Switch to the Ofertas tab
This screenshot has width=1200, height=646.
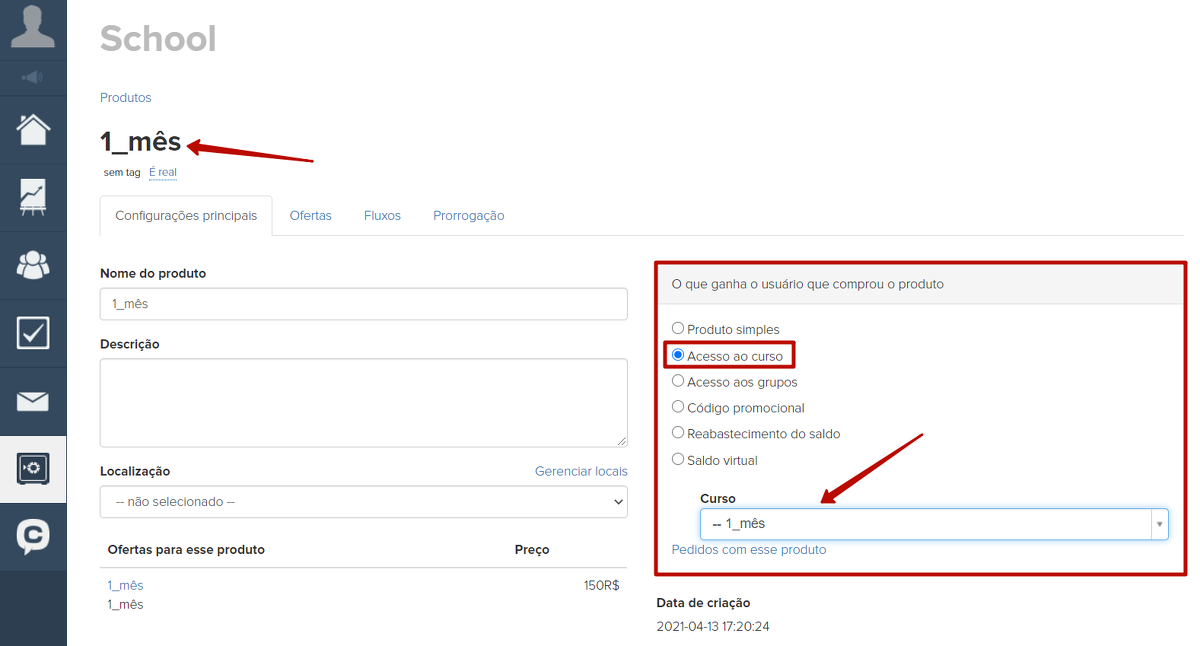310,216
